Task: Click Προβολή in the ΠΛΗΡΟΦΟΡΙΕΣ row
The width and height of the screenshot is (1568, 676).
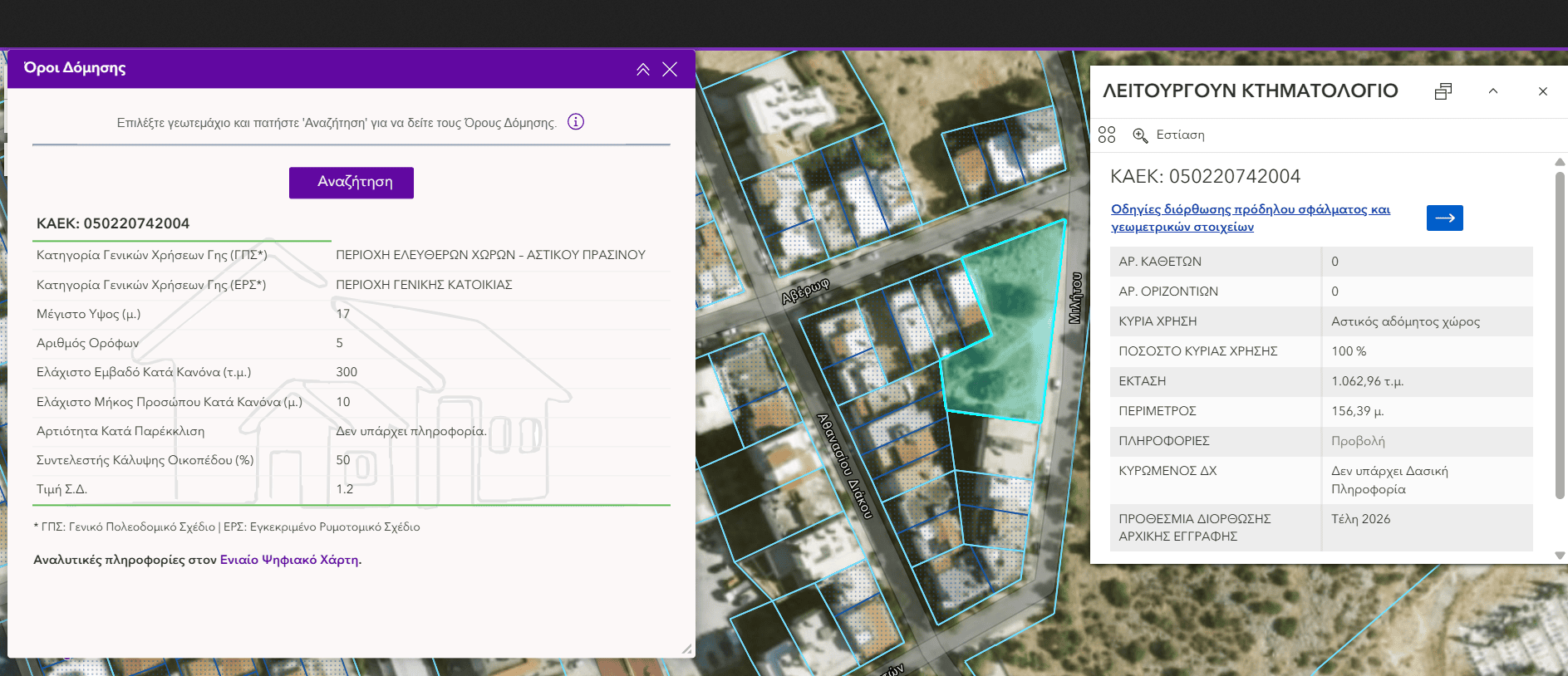Action: [1358, 441]
